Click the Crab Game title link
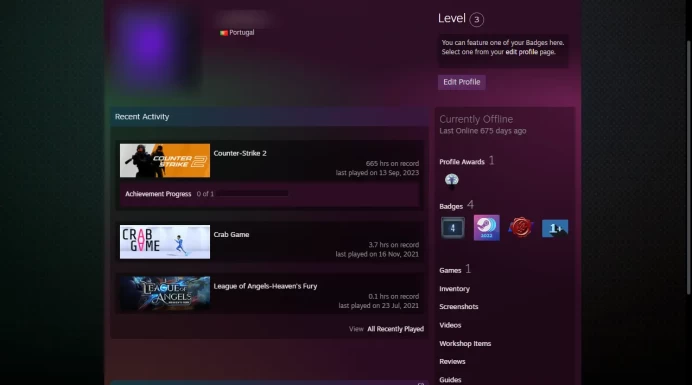The image size is (692, 385). [x=231, y=234]
